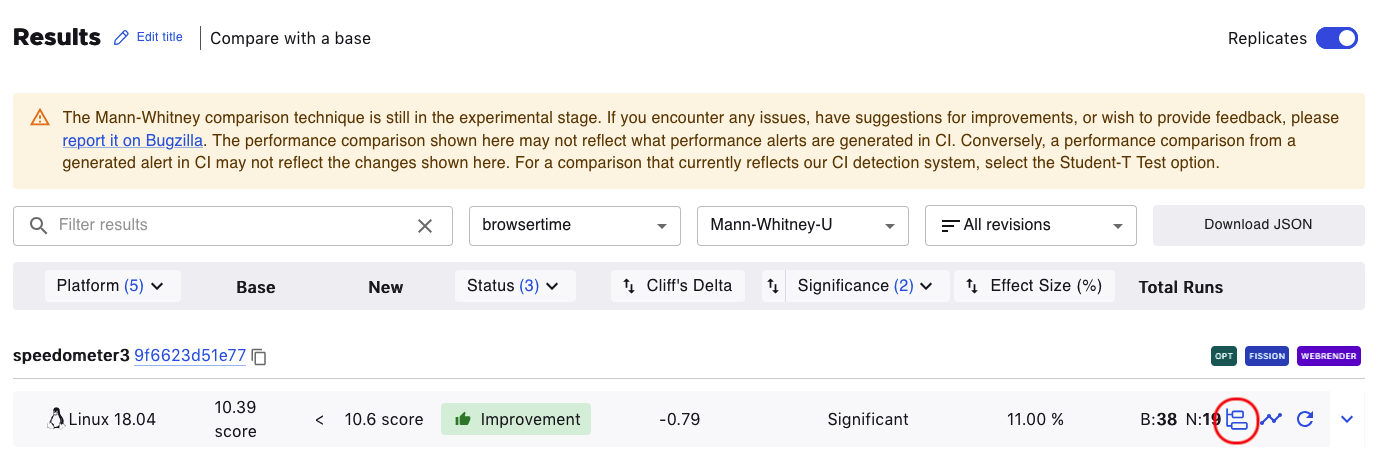This screenshot has width=1379, height=455.
Task: Open the Mann-Whitney-U test type dropdown
Action: pyautogui.click(x=802, y=226)
